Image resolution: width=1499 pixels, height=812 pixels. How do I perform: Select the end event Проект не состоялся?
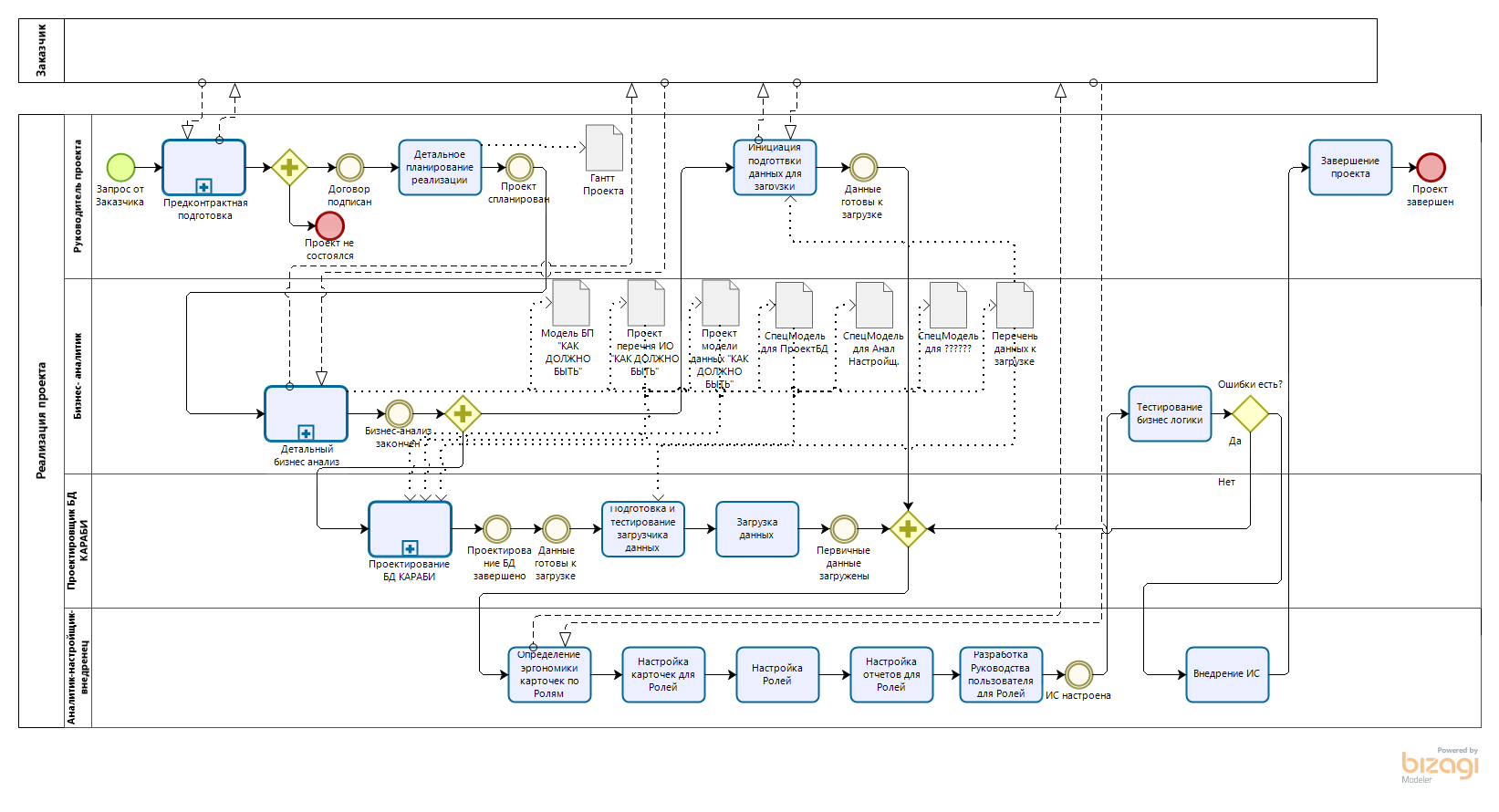point(329,225)
